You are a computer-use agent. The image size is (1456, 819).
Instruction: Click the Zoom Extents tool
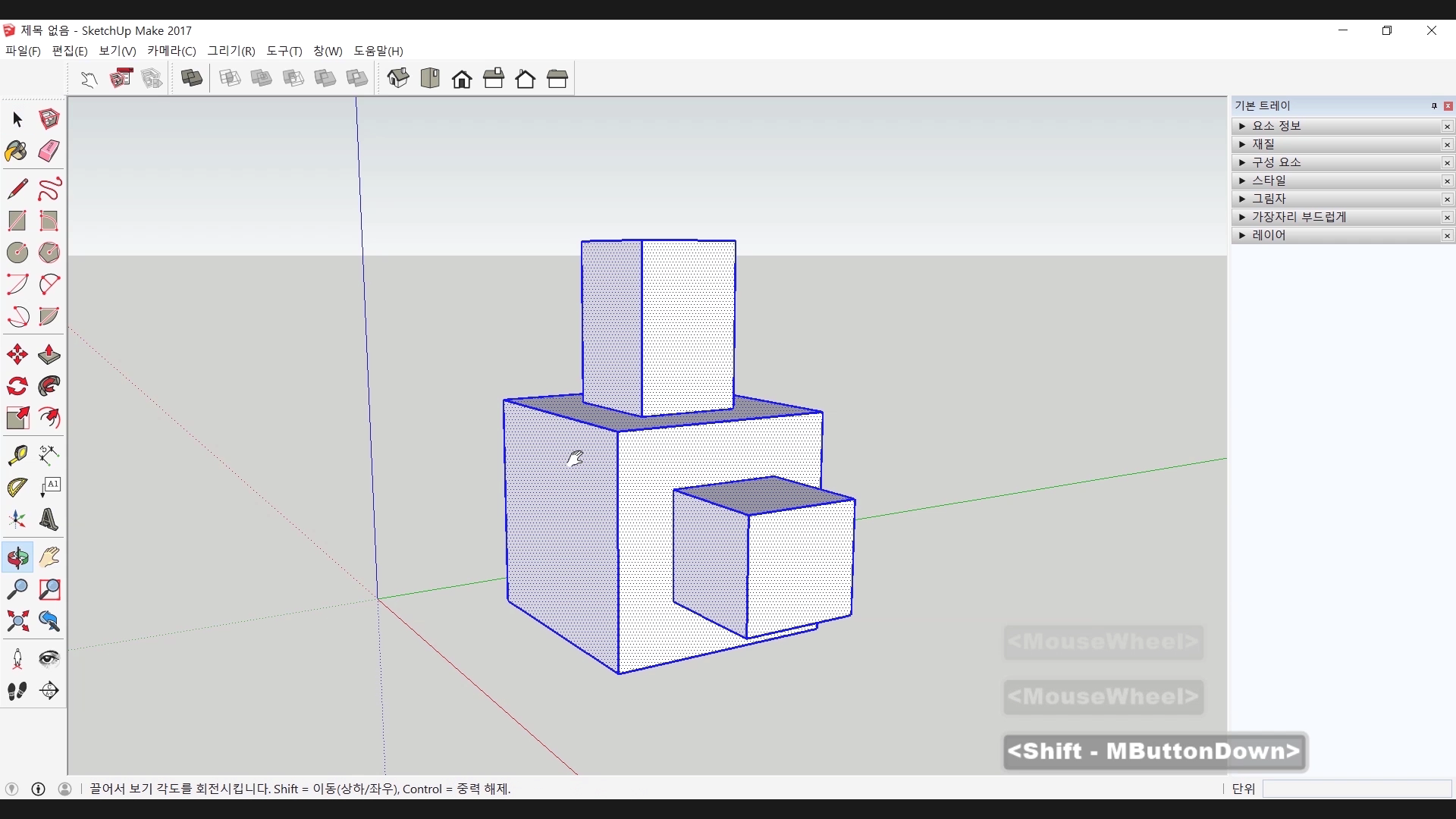tap(17, 622)
